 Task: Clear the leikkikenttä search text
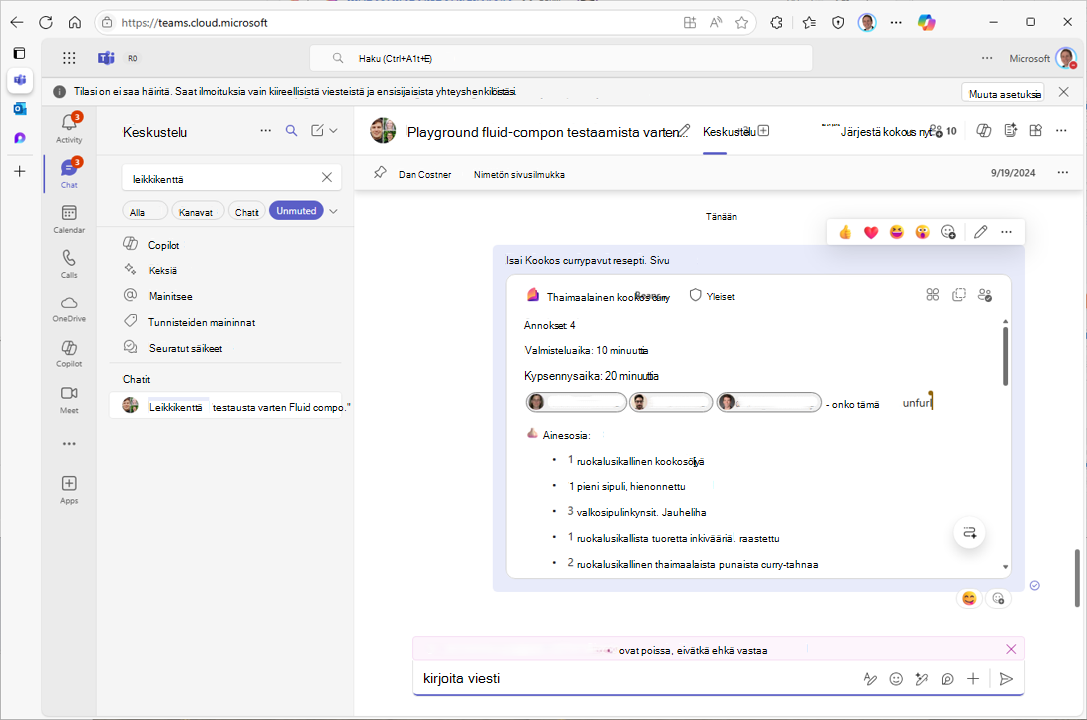[327, 177]
